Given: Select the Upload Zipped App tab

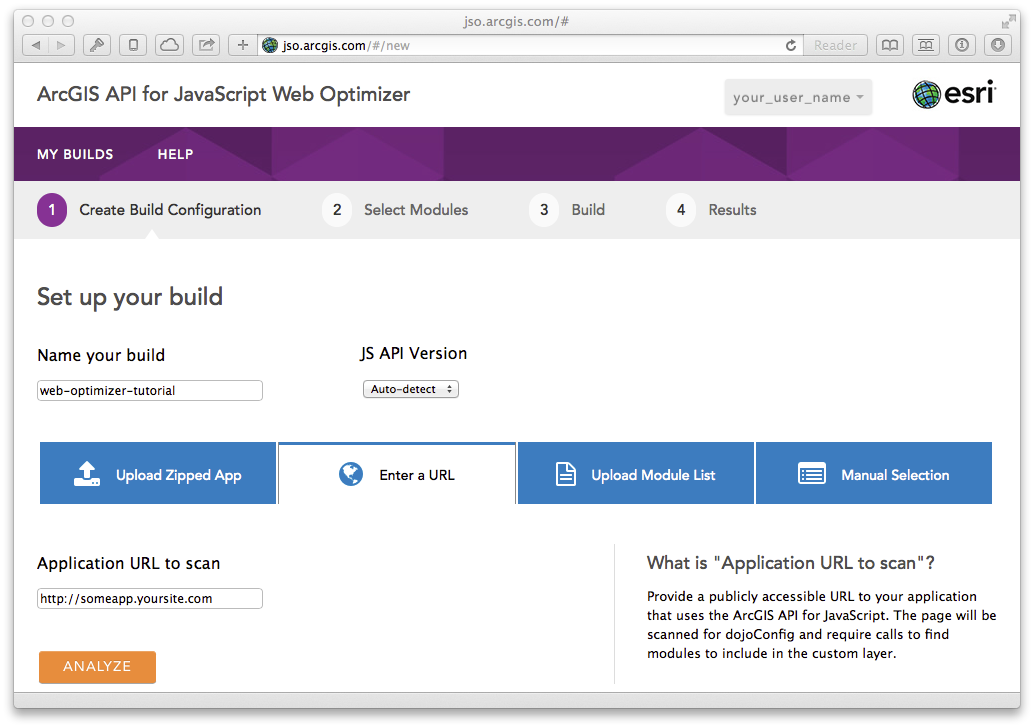Looking at the screenshot, I should [x=158, y=473].
